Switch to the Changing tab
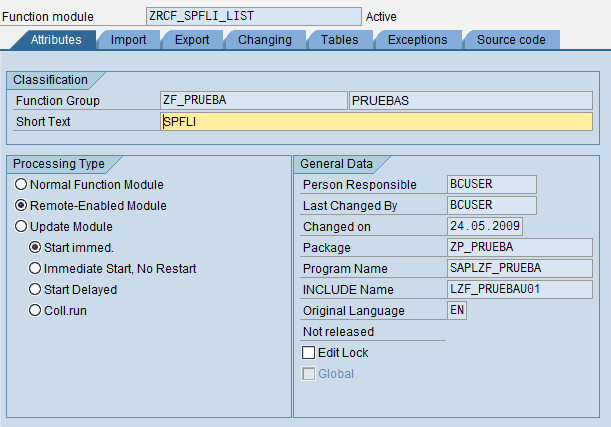This screenshot has width=611, height=427. [265, 40]
